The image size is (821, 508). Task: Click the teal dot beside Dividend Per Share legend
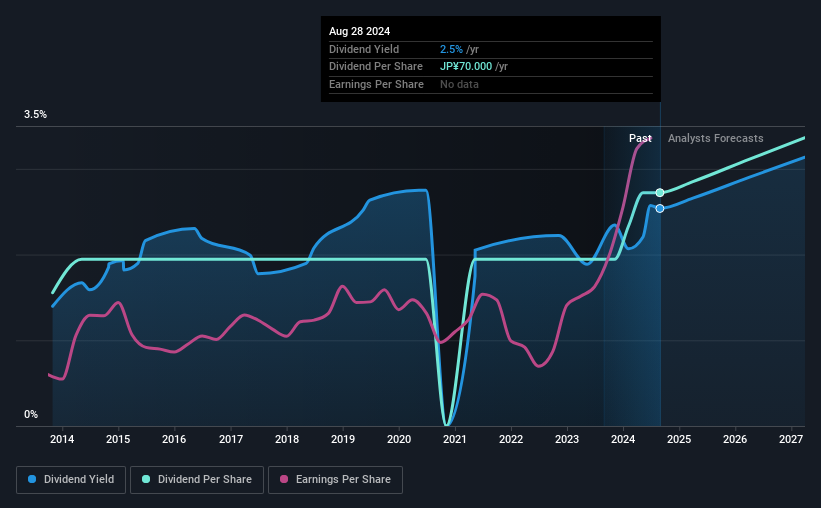click(147, 480)
